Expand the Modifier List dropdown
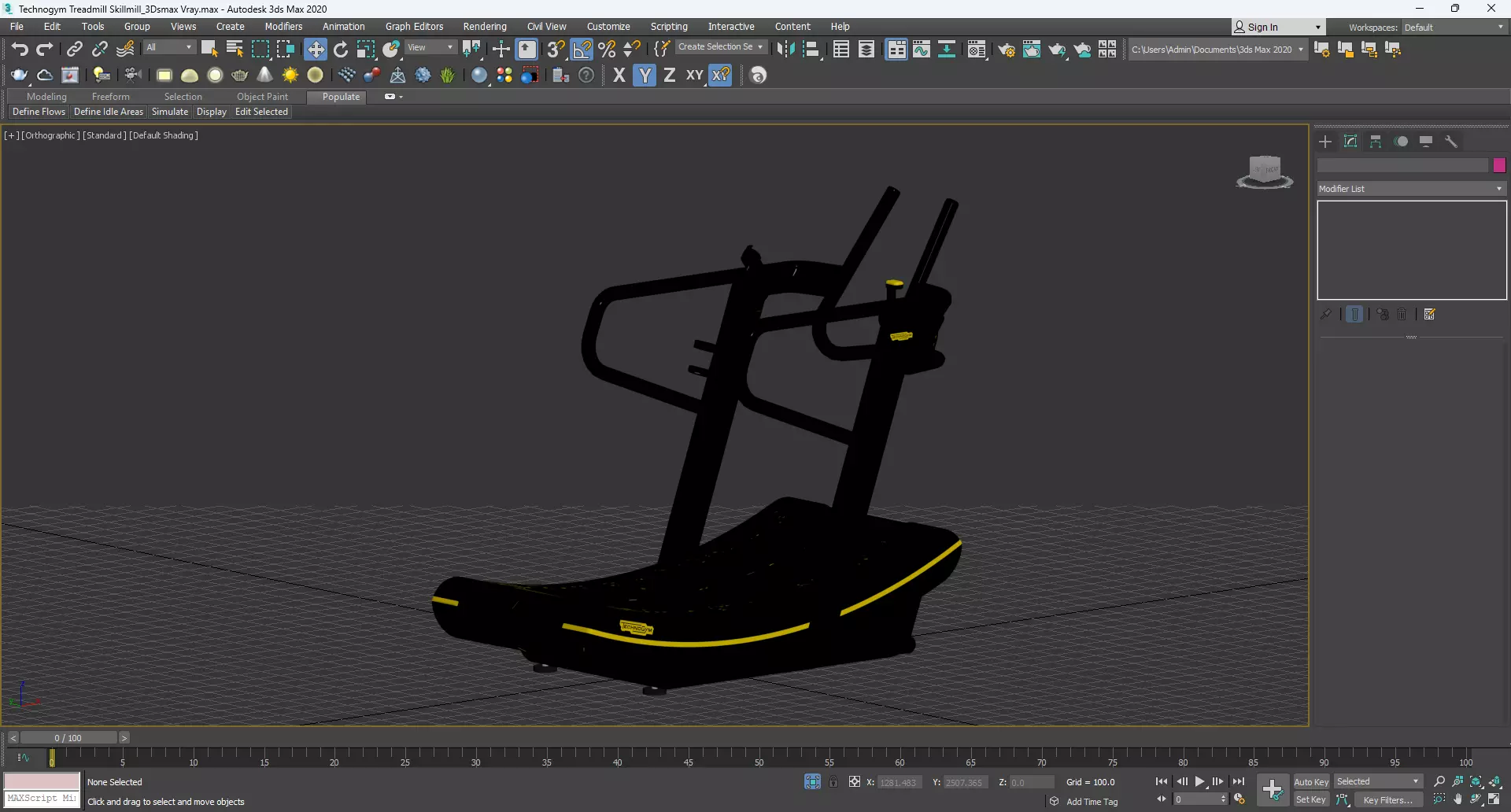Image resolution: width=1511 pixels, height=812 pixels. (x=1412, y=189)
